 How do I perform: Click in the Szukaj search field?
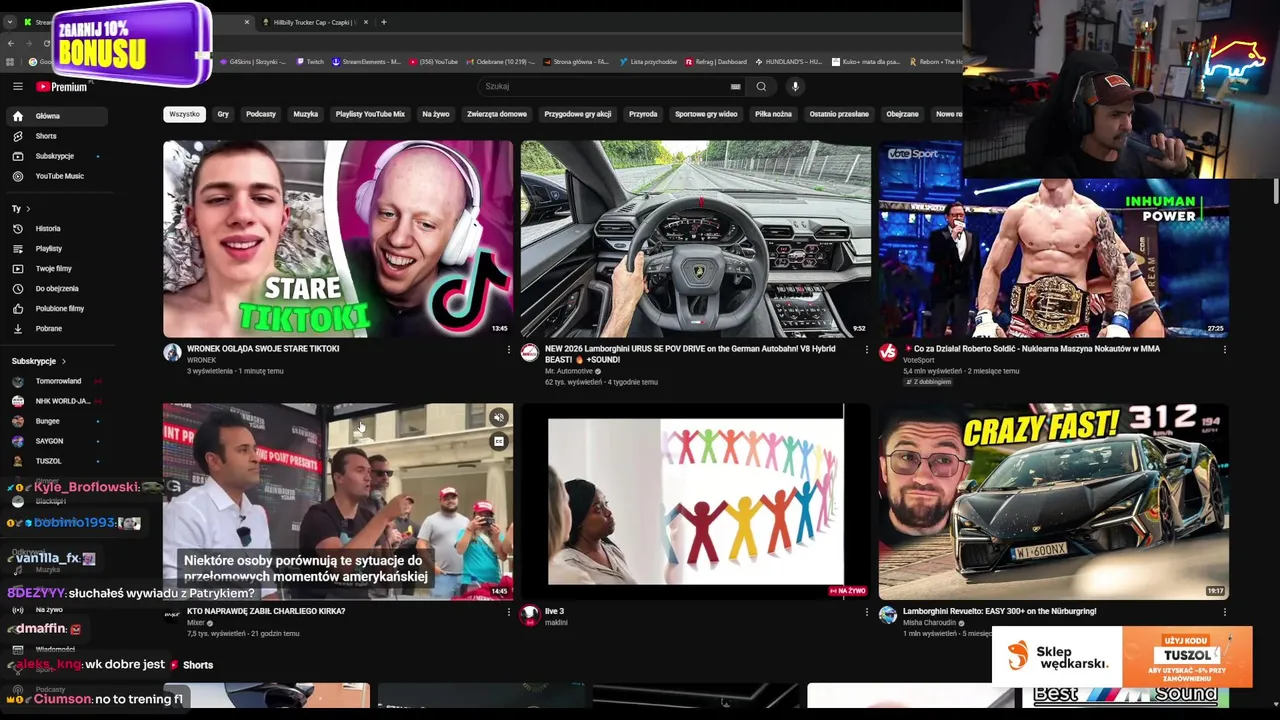(x=605, y=87)
